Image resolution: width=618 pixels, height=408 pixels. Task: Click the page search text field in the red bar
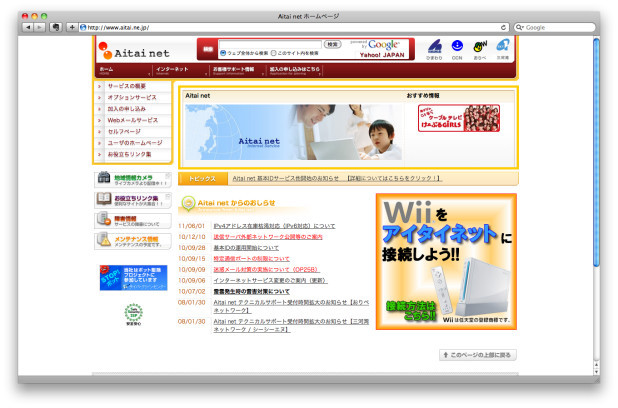(270, 44)
